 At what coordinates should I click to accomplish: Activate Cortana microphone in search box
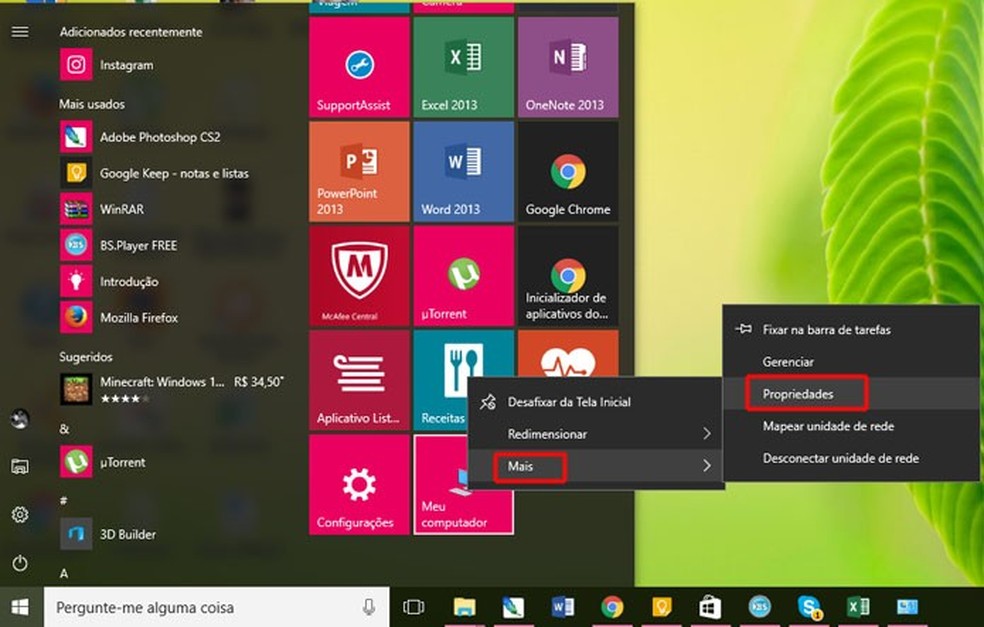(x=369, y=606)
